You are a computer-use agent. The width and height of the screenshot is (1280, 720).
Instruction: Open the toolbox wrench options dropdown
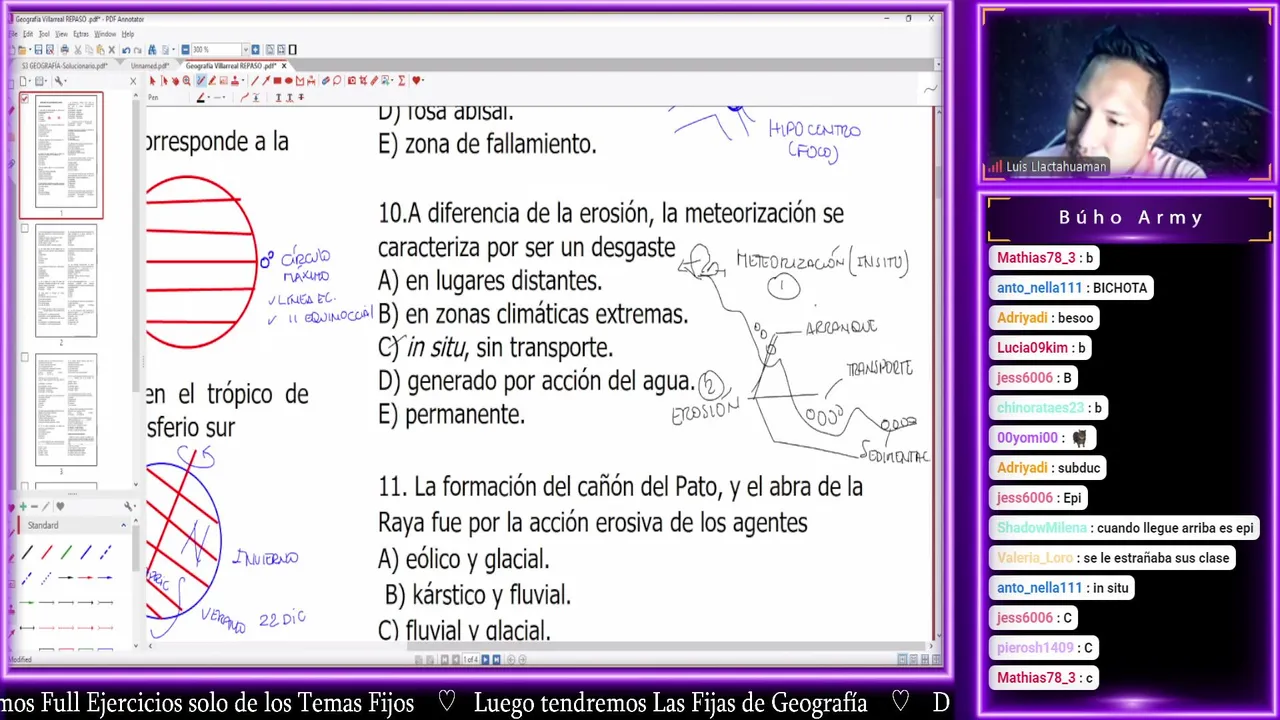135,506
